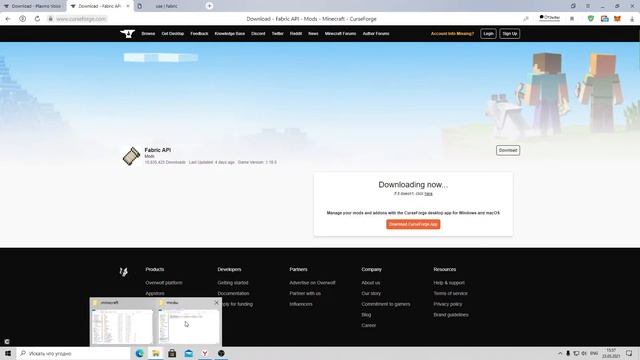Open the News navigation link
The width and height of the screenshot is (640, 360).
tap(313, 34)
